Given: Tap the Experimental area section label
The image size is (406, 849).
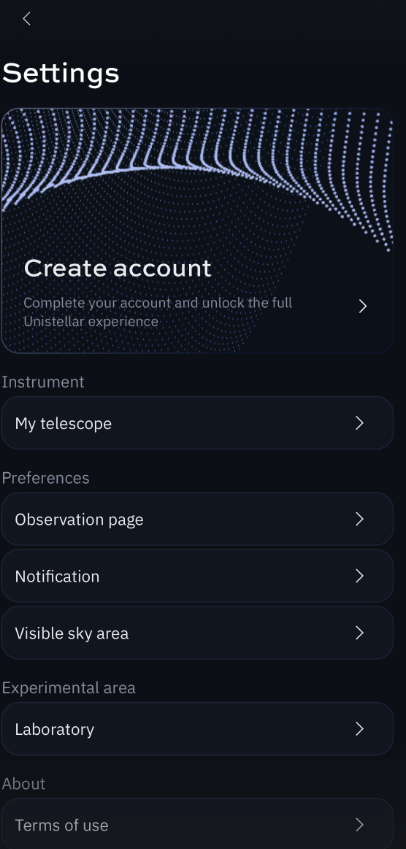Looking at the screenshot, I should point(68,688).
